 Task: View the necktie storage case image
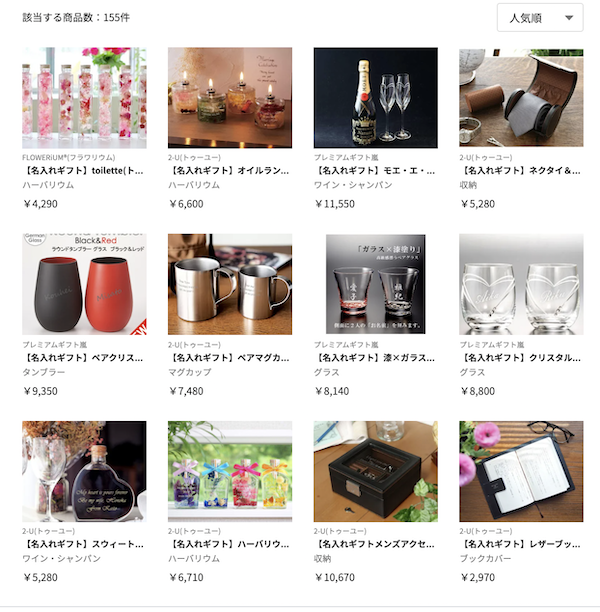point(521,98)
